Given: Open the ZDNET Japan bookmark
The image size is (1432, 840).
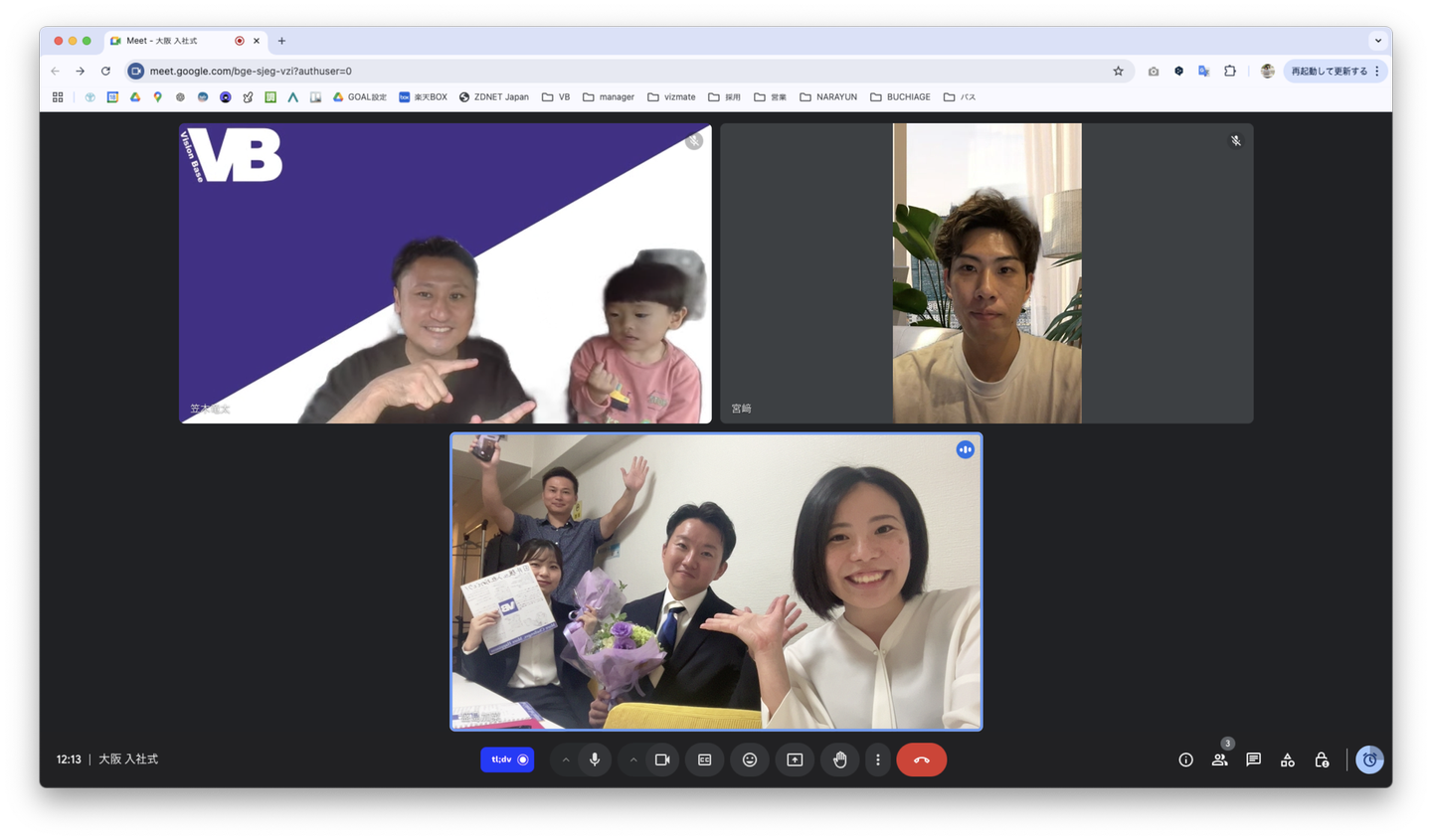Looking at the screenshot, I should pos(494,97).
